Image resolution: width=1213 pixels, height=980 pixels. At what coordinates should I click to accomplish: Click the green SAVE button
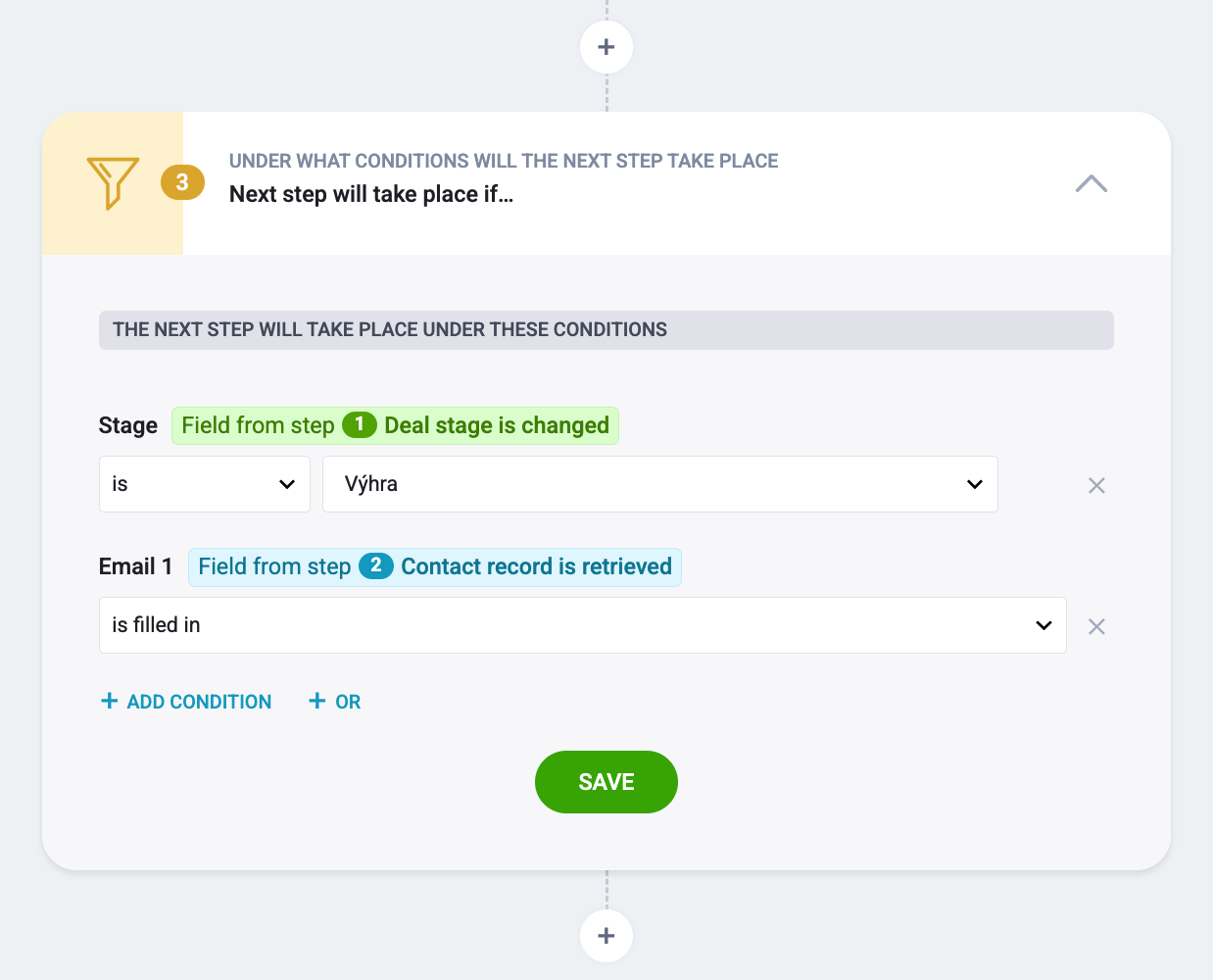click(606, 782)
